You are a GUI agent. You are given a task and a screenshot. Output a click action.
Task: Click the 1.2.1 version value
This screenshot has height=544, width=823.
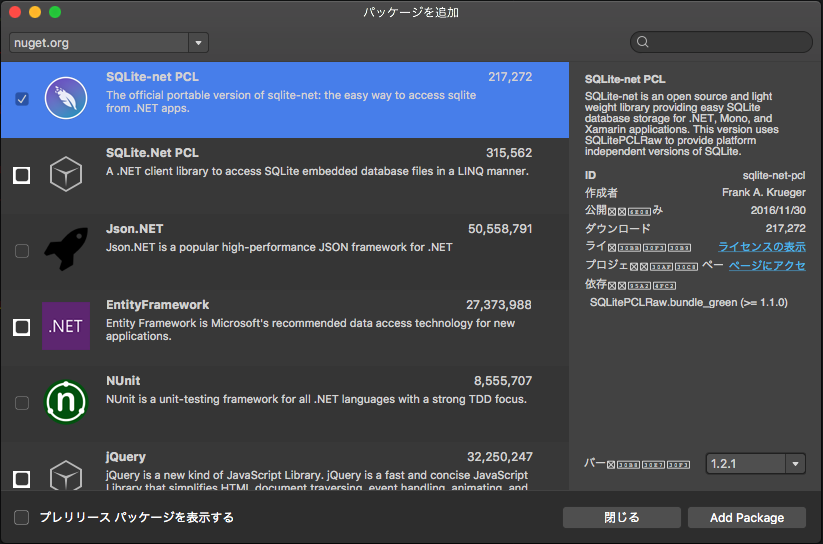(x=723, y=464)
